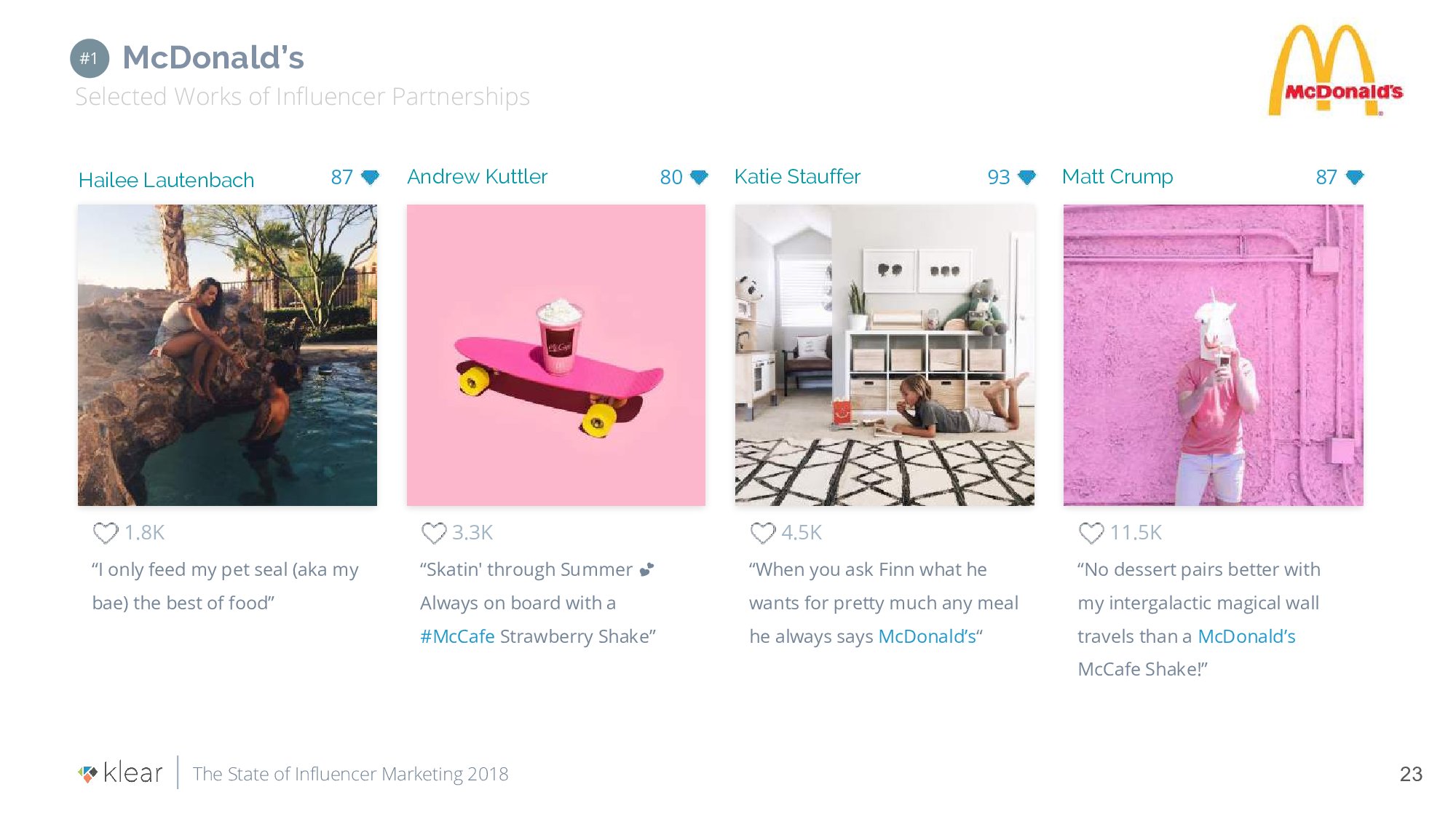Open the poolside rock photo
Image resolution: width=1456 pixels, height=819 pixels.
(x=227, y=355)
